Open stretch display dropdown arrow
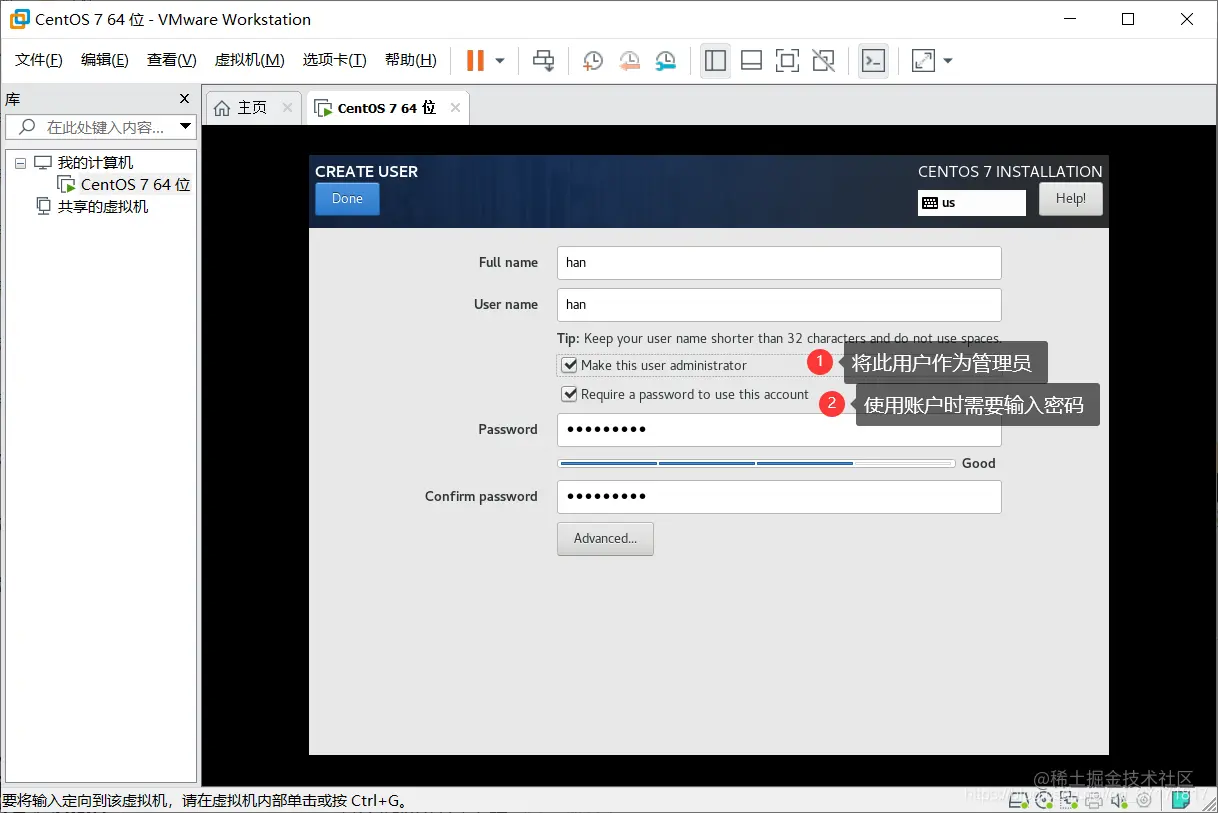Image resolution: width=1218 pixels, height=813 pixels. [x=948, y=61]
